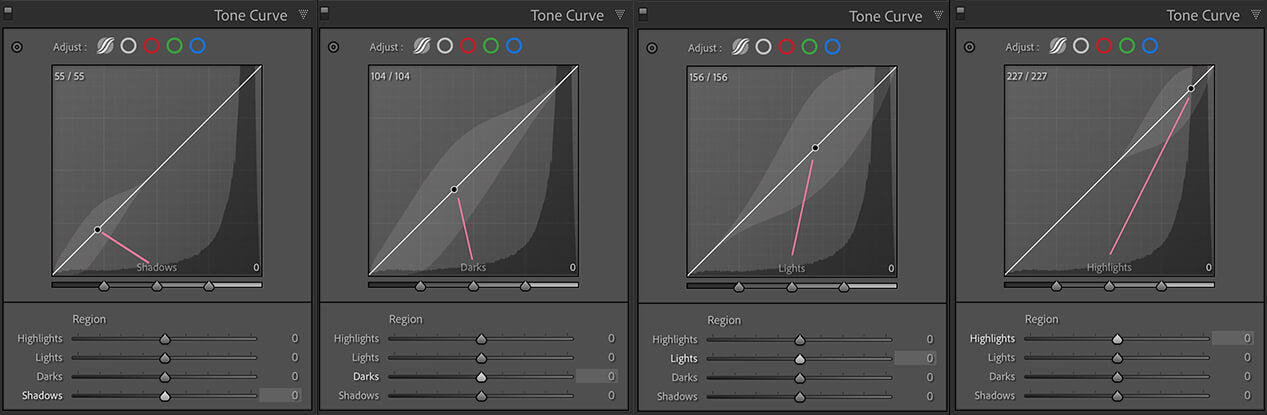
Task: Click parametric curve icon in 156 / 156 panel
Action: point(740,47)
